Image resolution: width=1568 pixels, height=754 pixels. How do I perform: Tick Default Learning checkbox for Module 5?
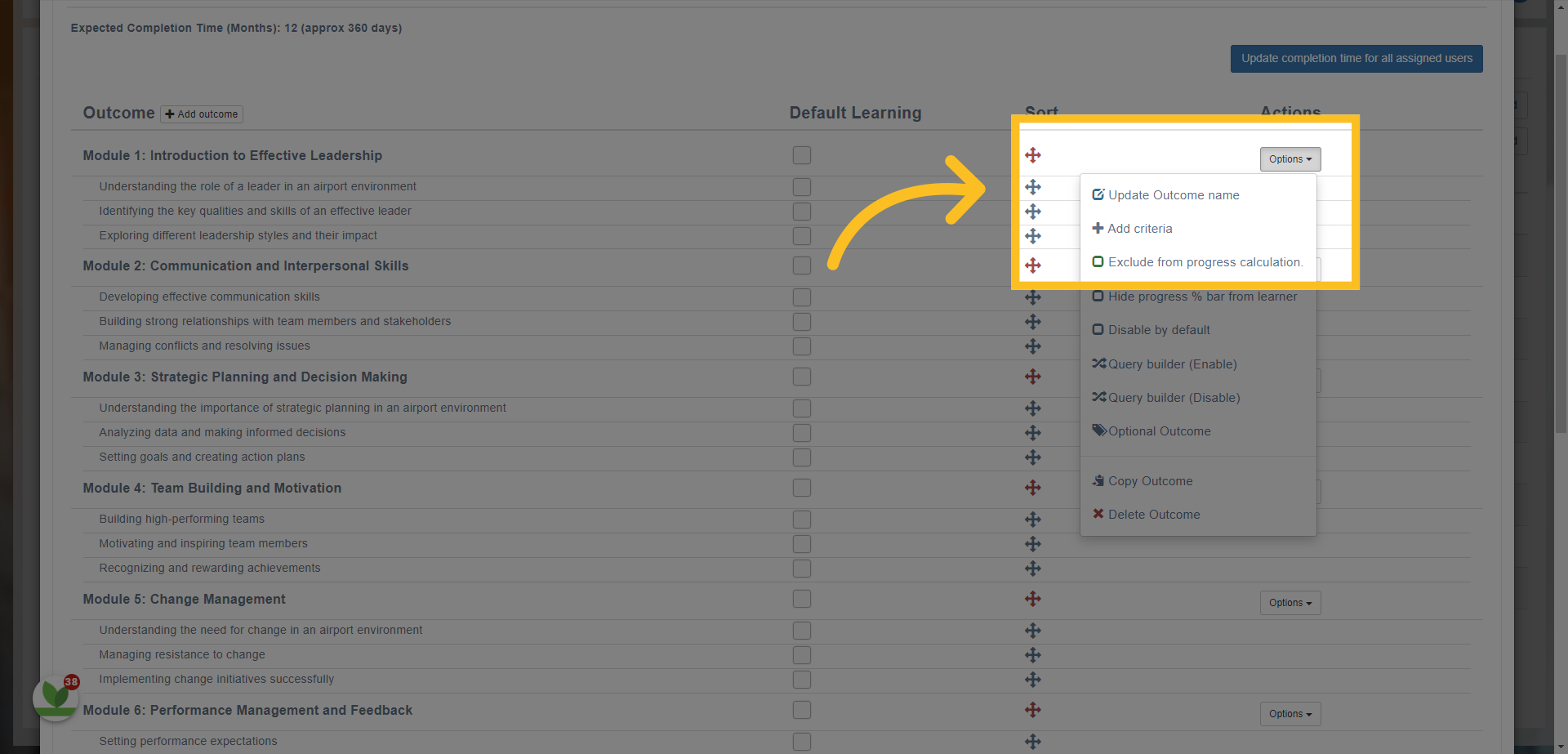[802, 599]
